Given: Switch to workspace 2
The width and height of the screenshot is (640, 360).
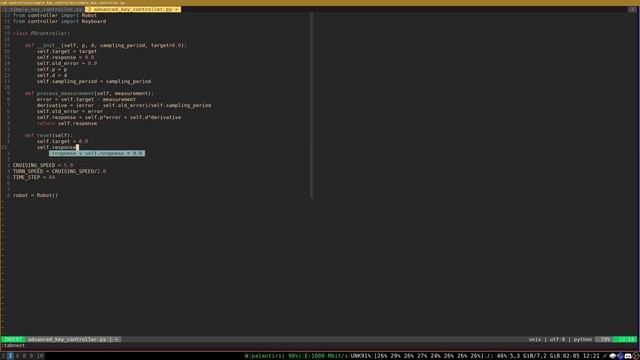Looking at the screenshot, I should click(x=3, y=356).
